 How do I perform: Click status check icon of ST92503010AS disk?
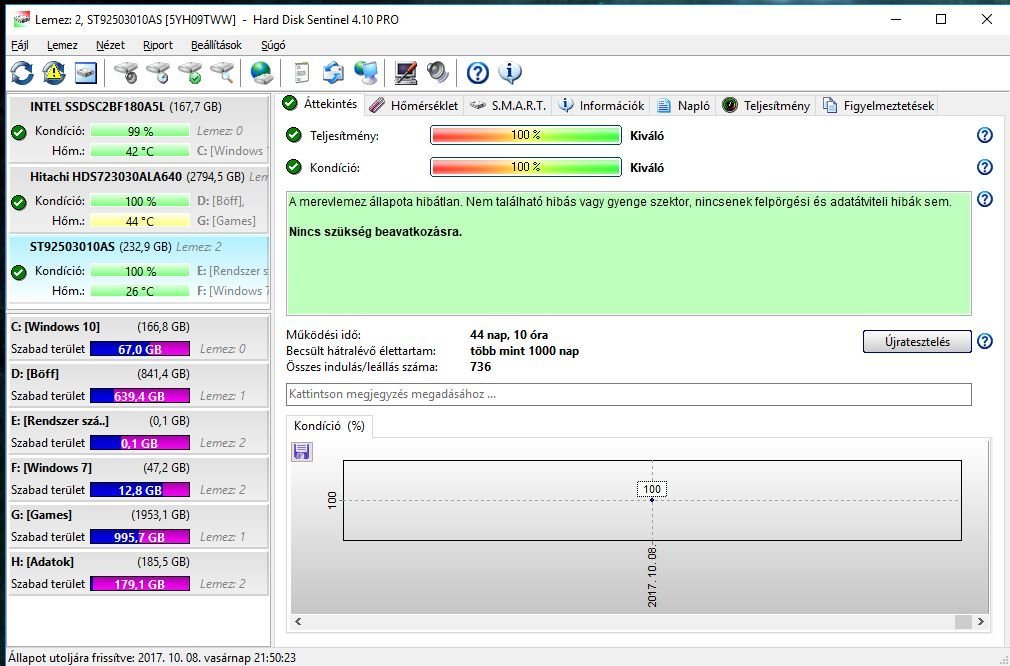(19, 273)
